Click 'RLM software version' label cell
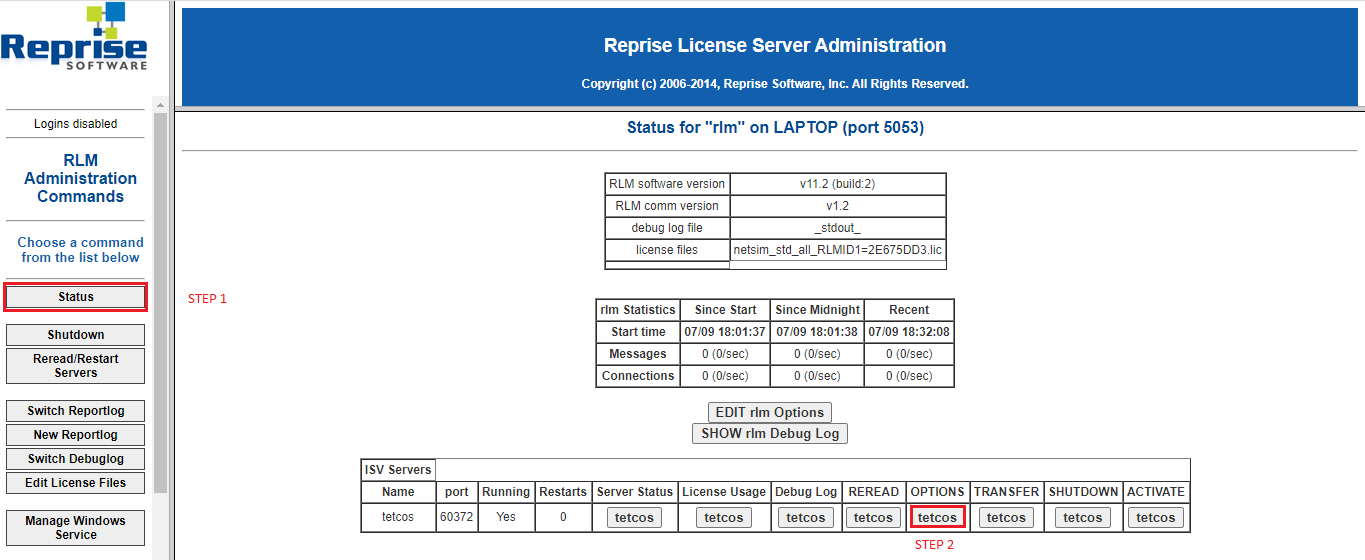1365x560 pixels. (x=667, y=184)
